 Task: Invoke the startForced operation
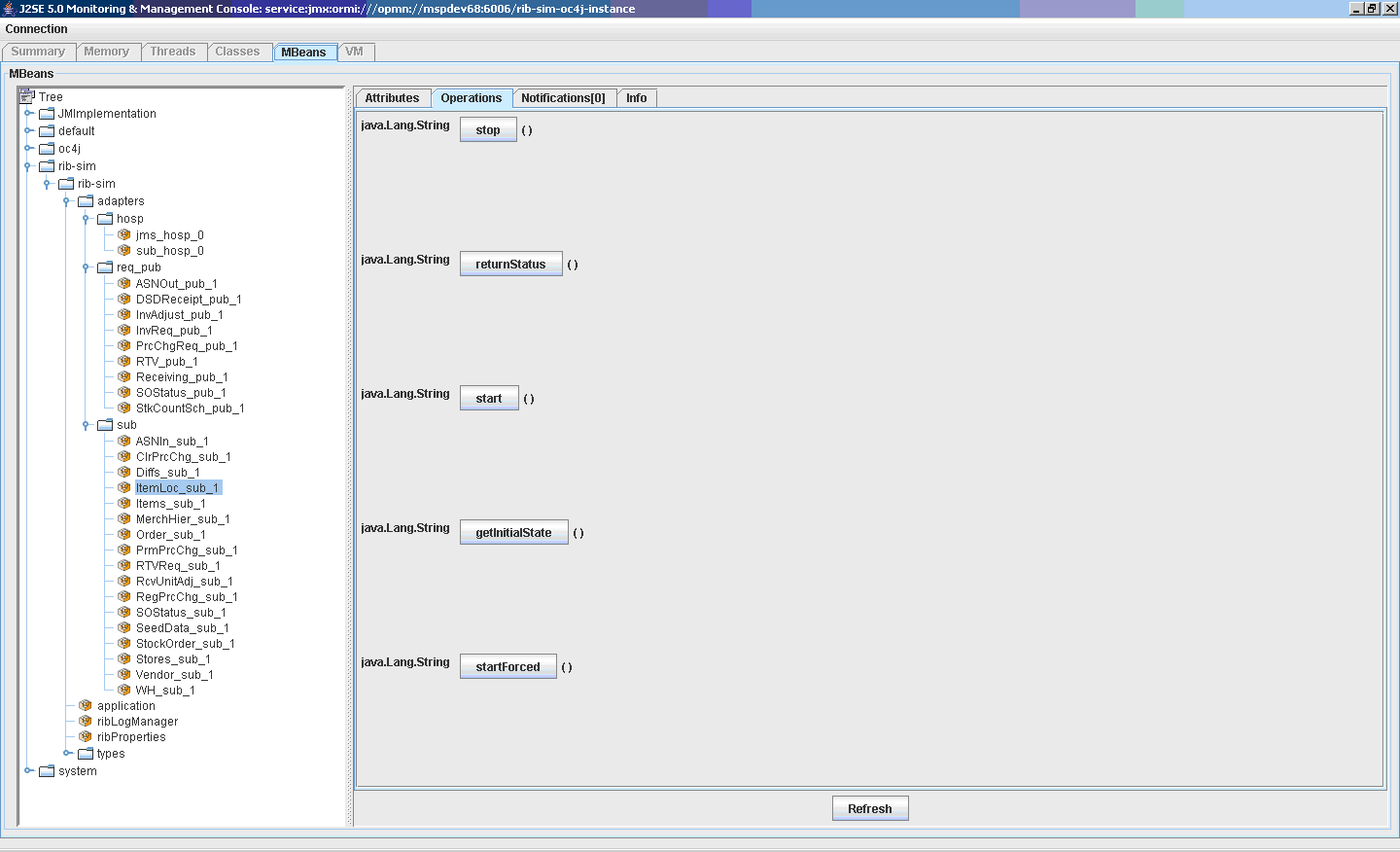point(507,667)
